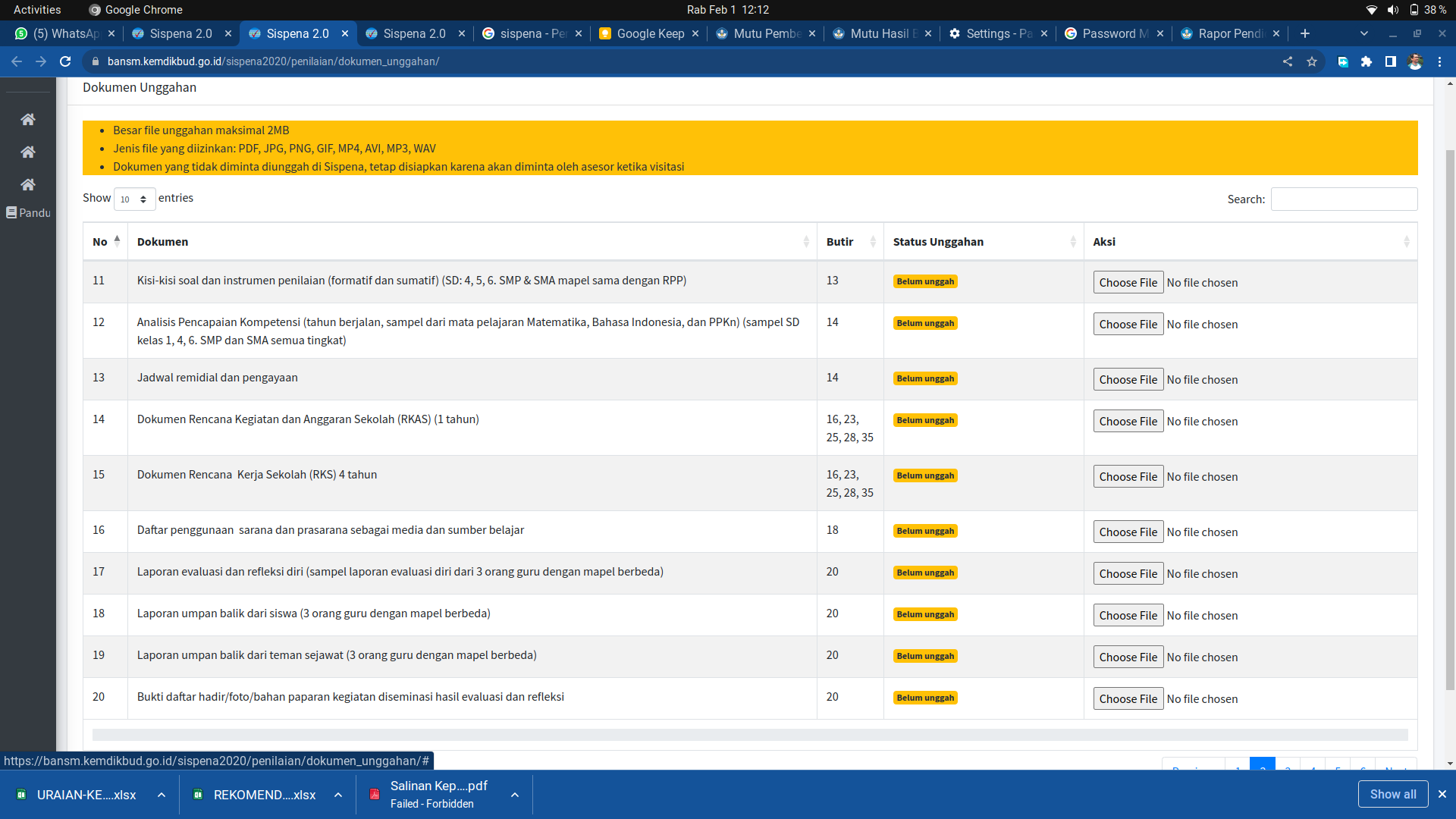The image size is (1456, 819).
Task: Go back to the previous page
Action: pos(17,61)
